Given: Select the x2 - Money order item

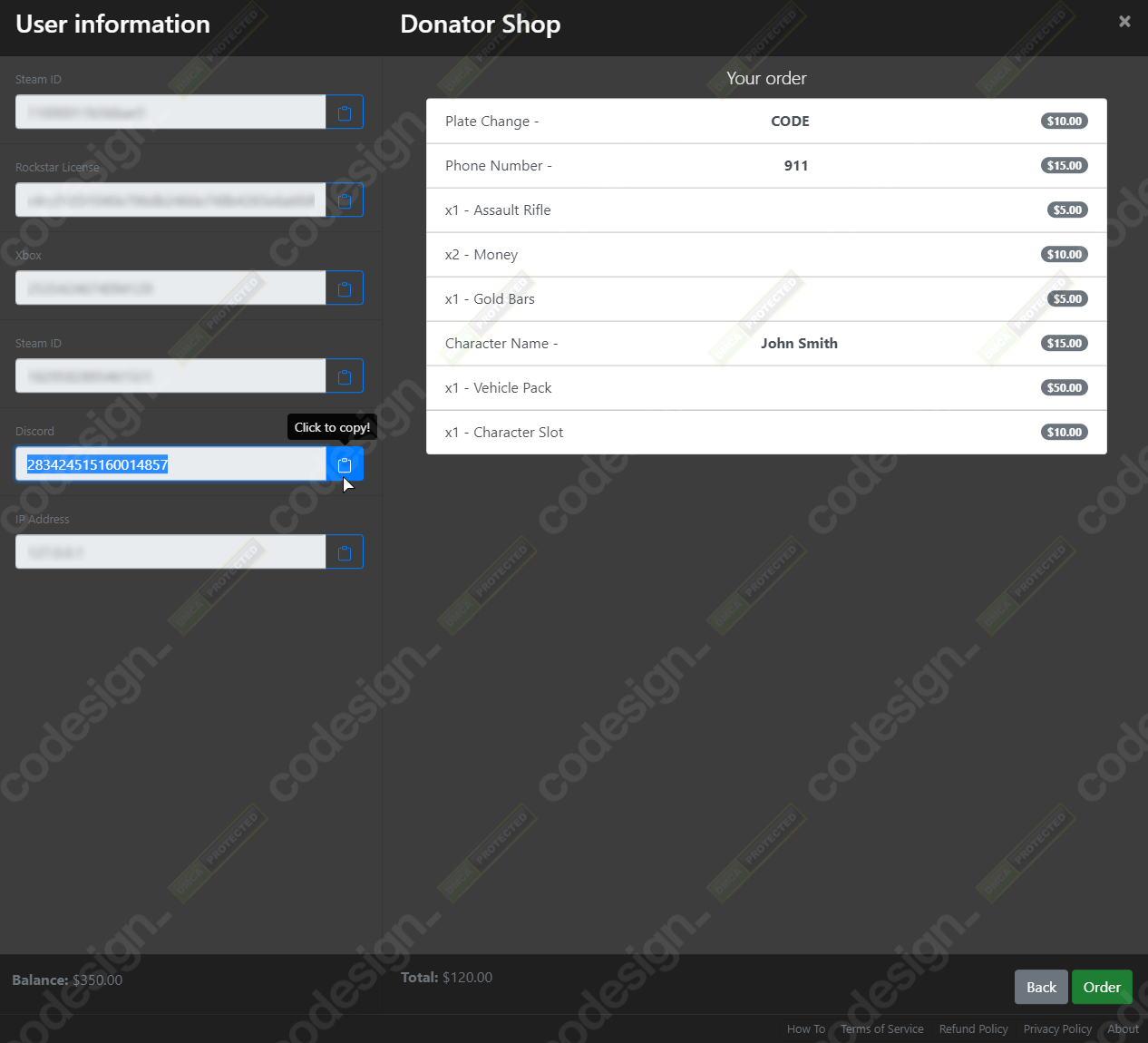Looking at the screenshot, I should [766, 254].
